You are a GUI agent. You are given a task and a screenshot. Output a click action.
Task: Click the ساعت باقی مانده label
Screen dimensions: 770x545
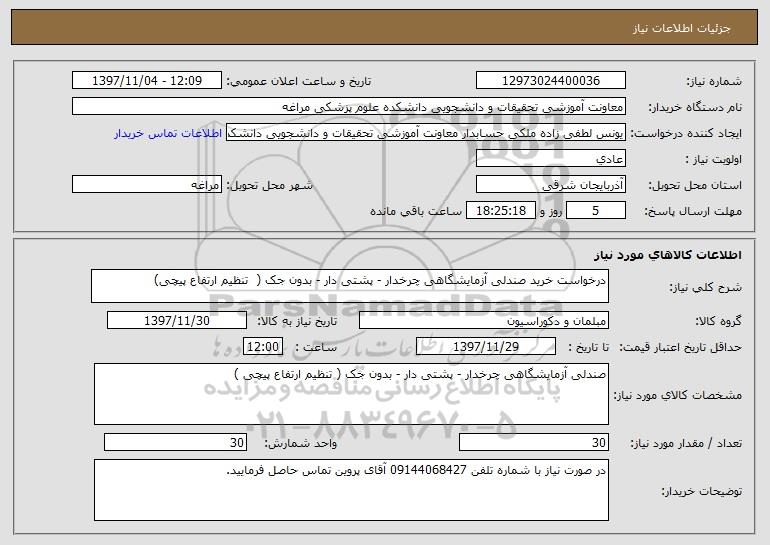coord(415,211)
